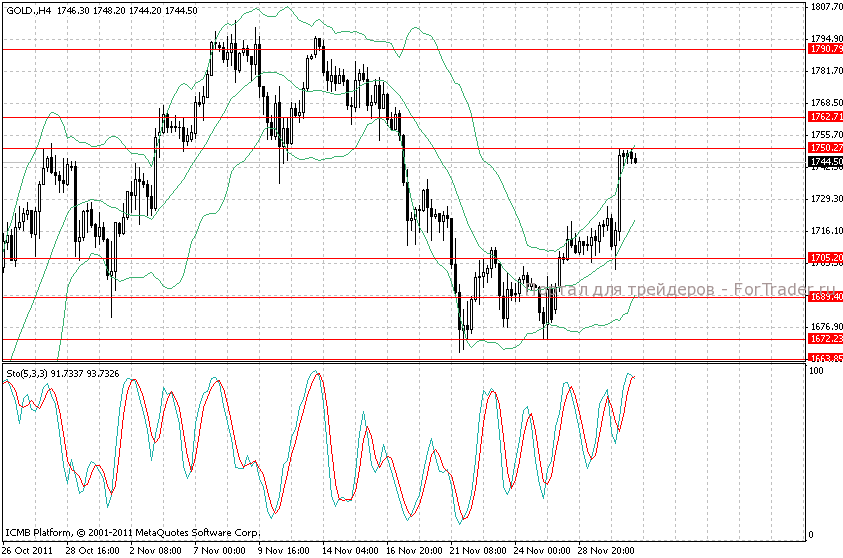Click the ICMB Platform copyright text
The height and width of the screenshot is (558, 843).
click(133, 533)
